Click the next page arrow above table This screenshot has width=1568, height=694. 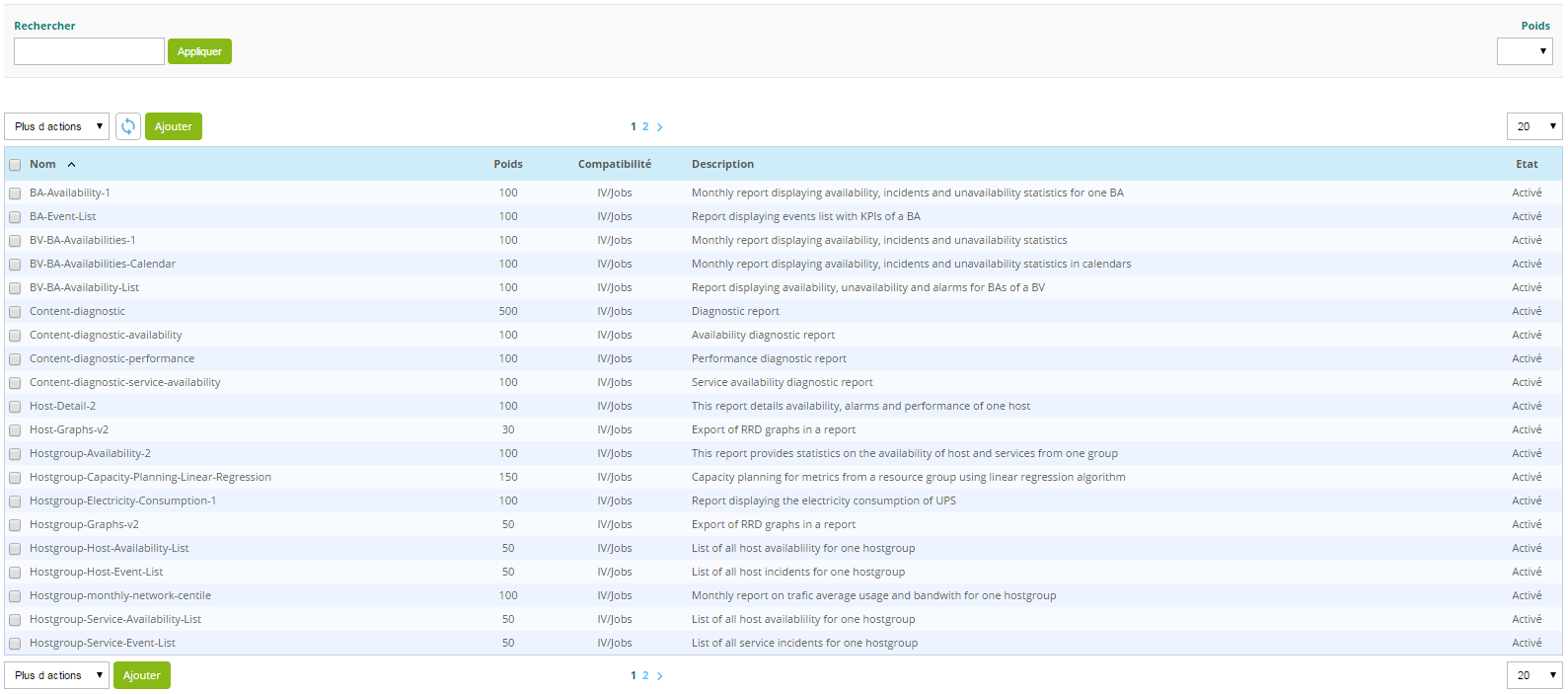click(x=660, y=127)
